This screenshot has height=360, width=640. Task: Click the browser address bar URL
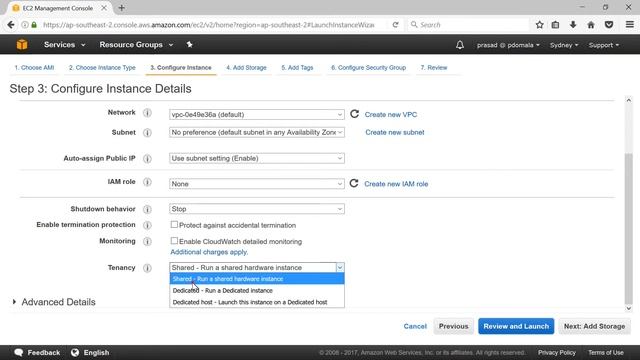208,25
